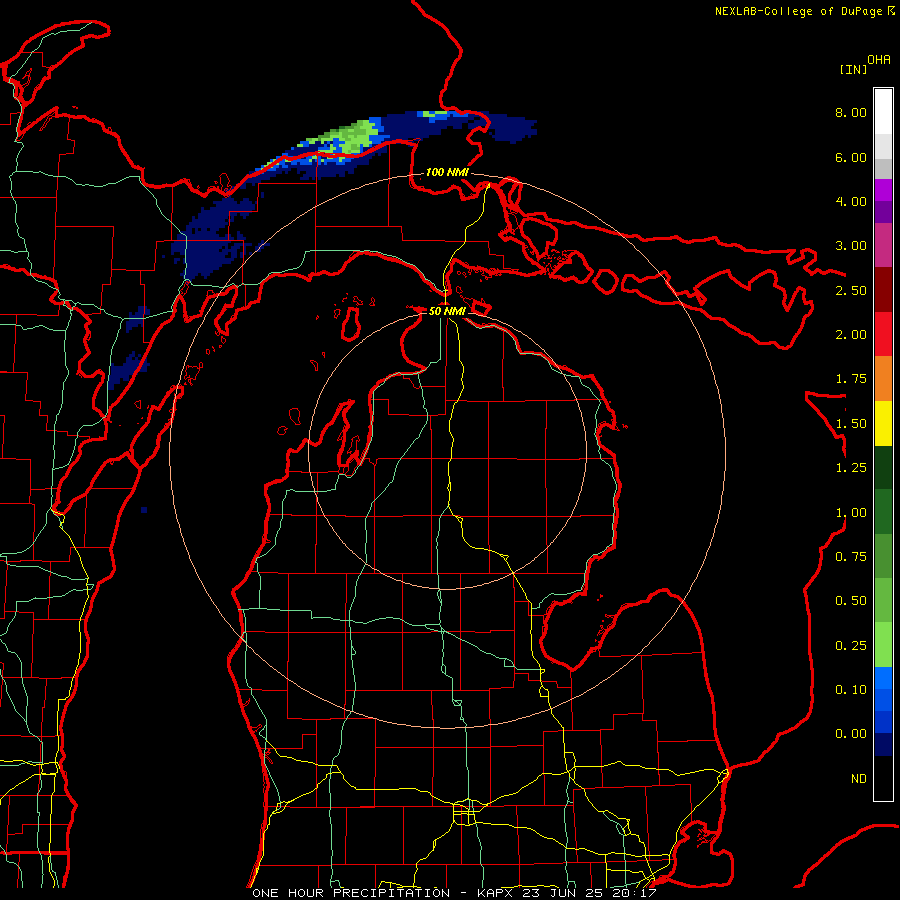
Task: Click the OHA product code label
Action: coord(879,60)
